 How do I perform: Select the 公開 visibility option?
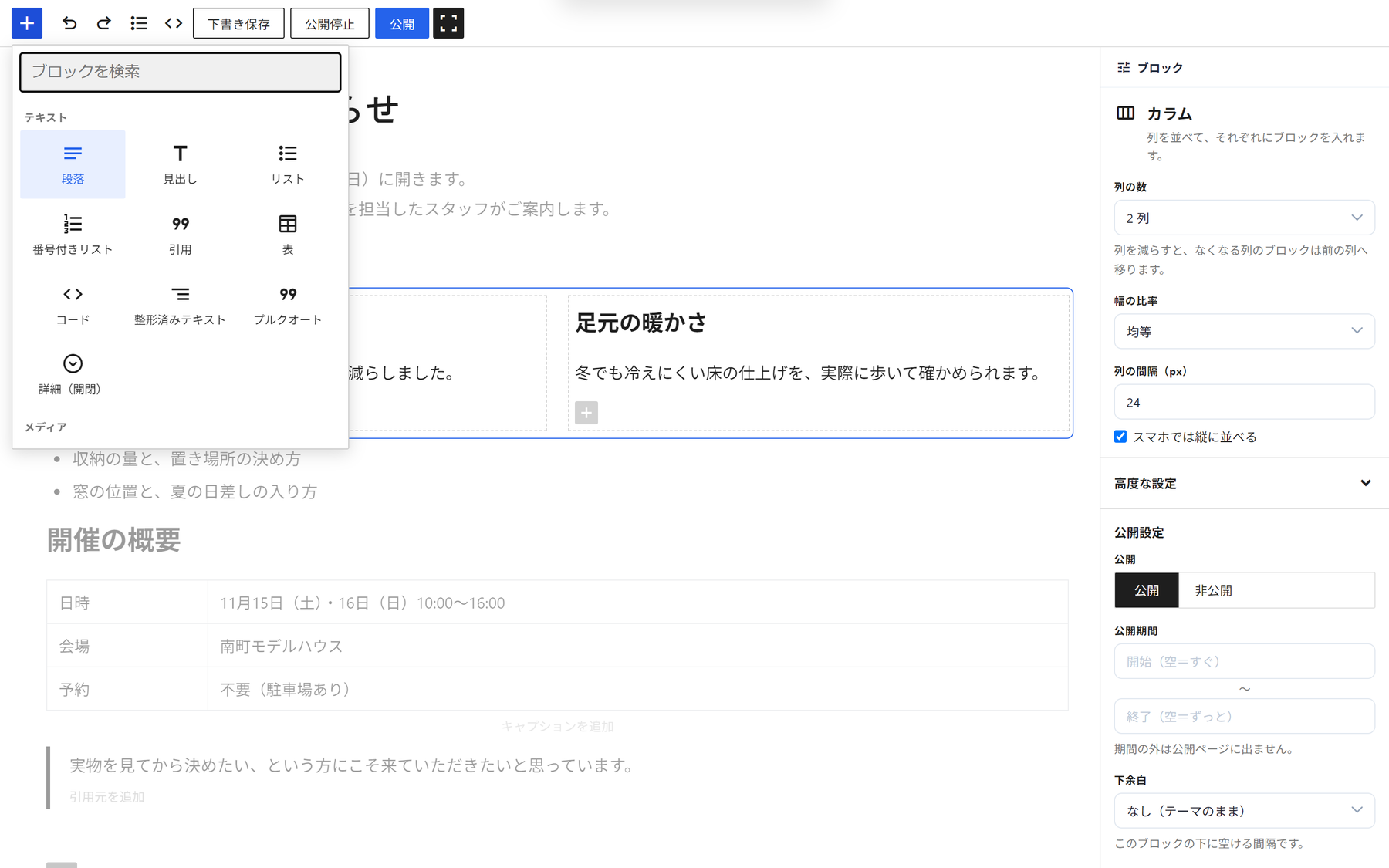1147,590
